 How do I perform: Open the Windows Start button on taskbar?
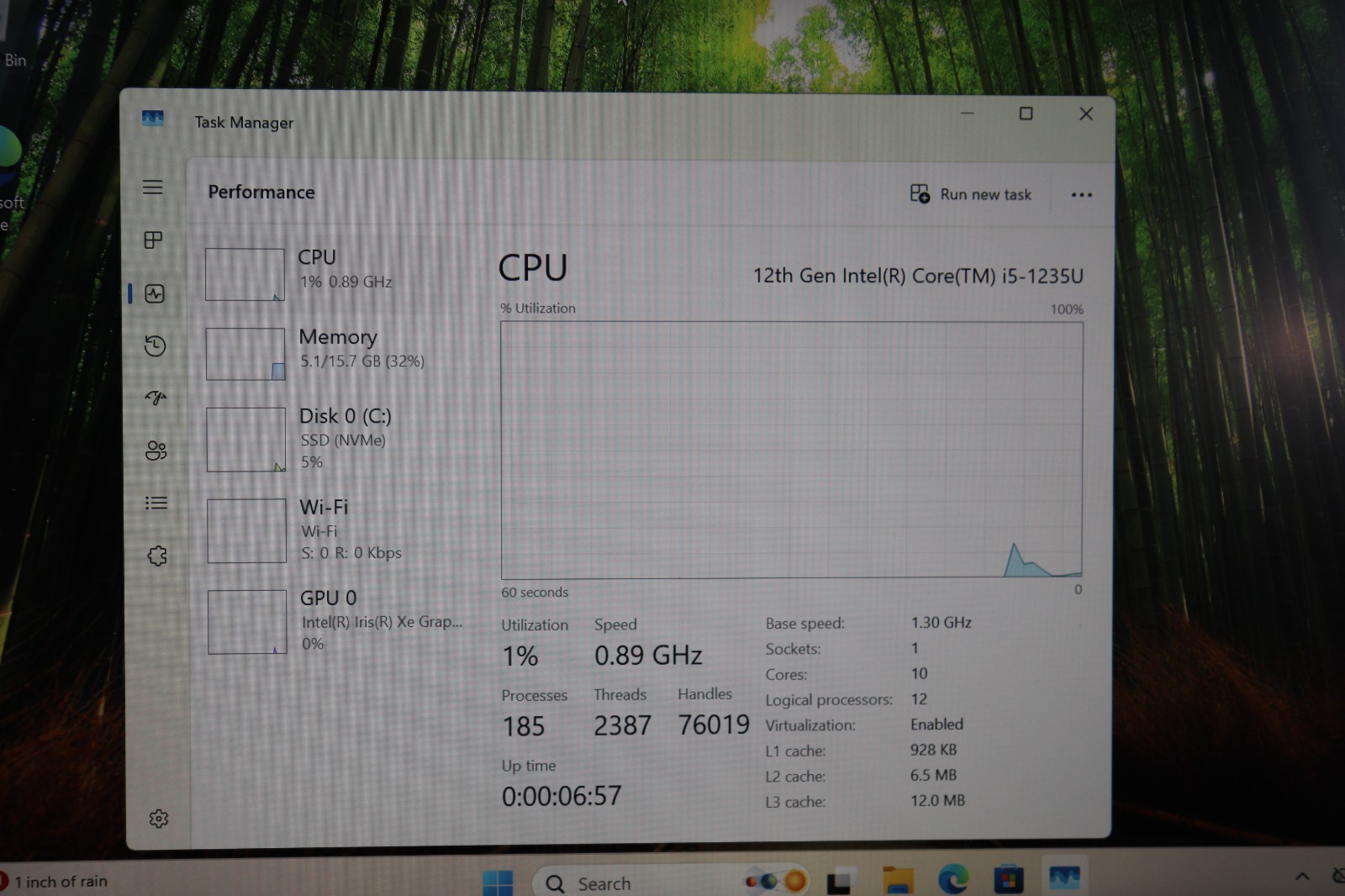[498, 883]
